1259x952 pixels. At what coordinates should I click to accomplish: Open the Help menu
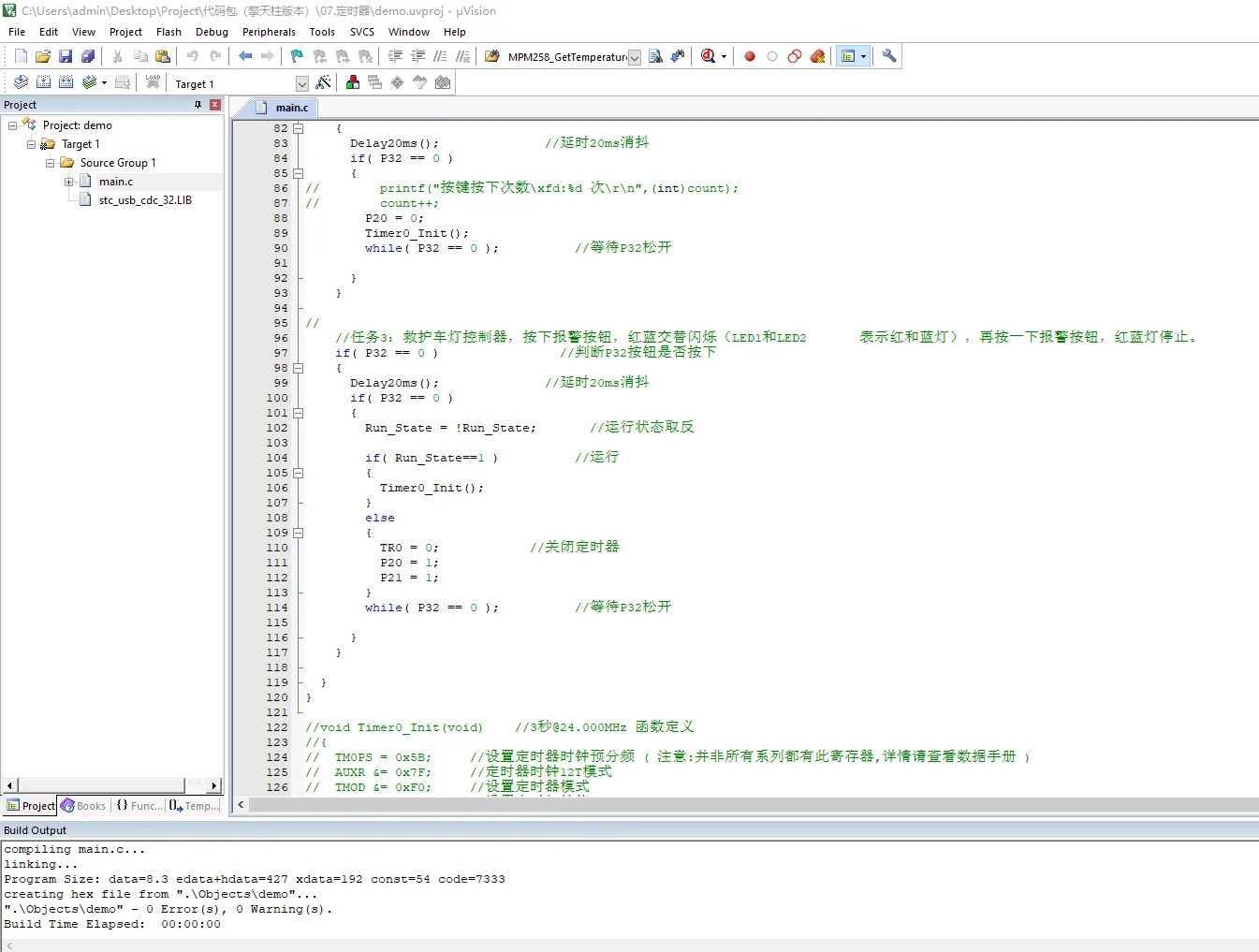(x=455, y=32)
